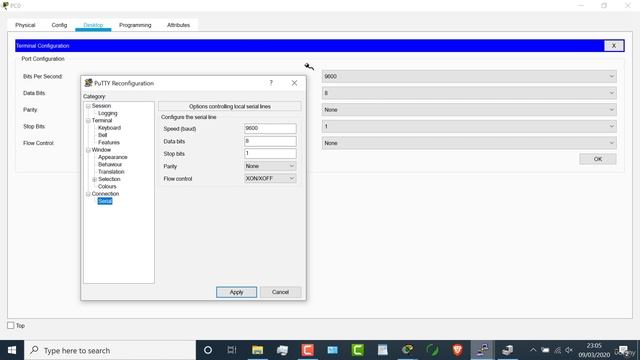Select Selection in the category tree
Screen dimensions: 640x360
click(109, 179)
